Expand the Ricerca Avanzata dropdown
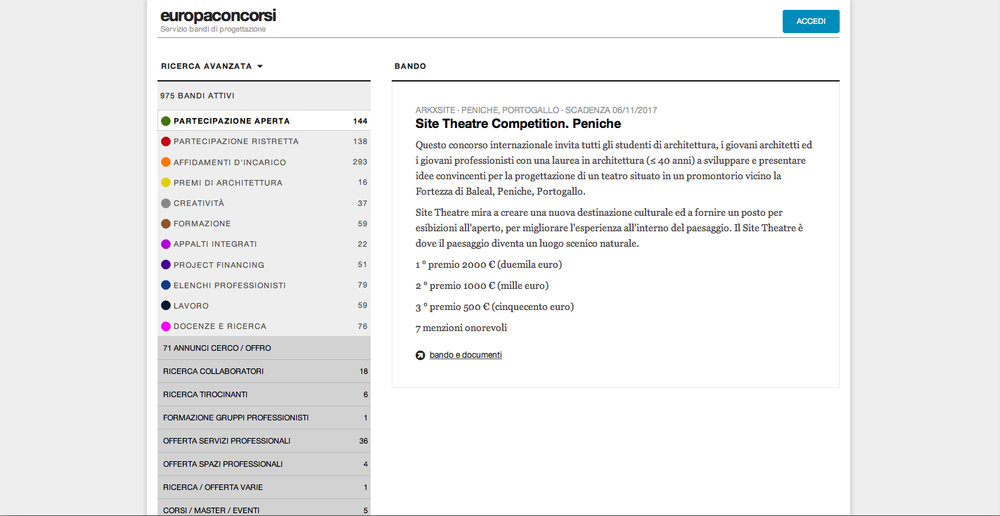Image resolution: width=1000 pixels, height=516 pixels. (211, 67)
